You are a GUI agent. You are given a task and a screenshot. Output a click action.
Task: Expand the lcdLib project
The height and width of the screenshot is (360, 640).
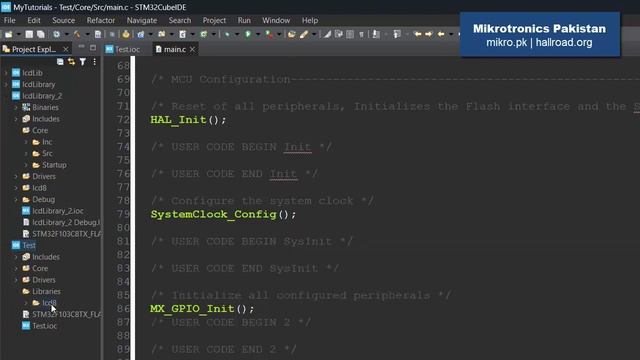pos(6,73)
